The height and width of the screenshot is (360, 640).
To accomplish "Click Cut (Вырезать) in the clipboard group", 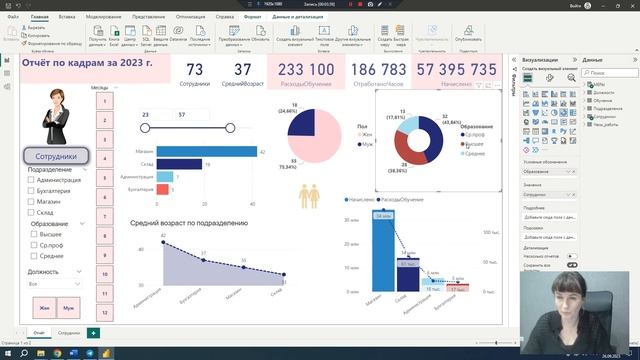I will coord(33,28).
